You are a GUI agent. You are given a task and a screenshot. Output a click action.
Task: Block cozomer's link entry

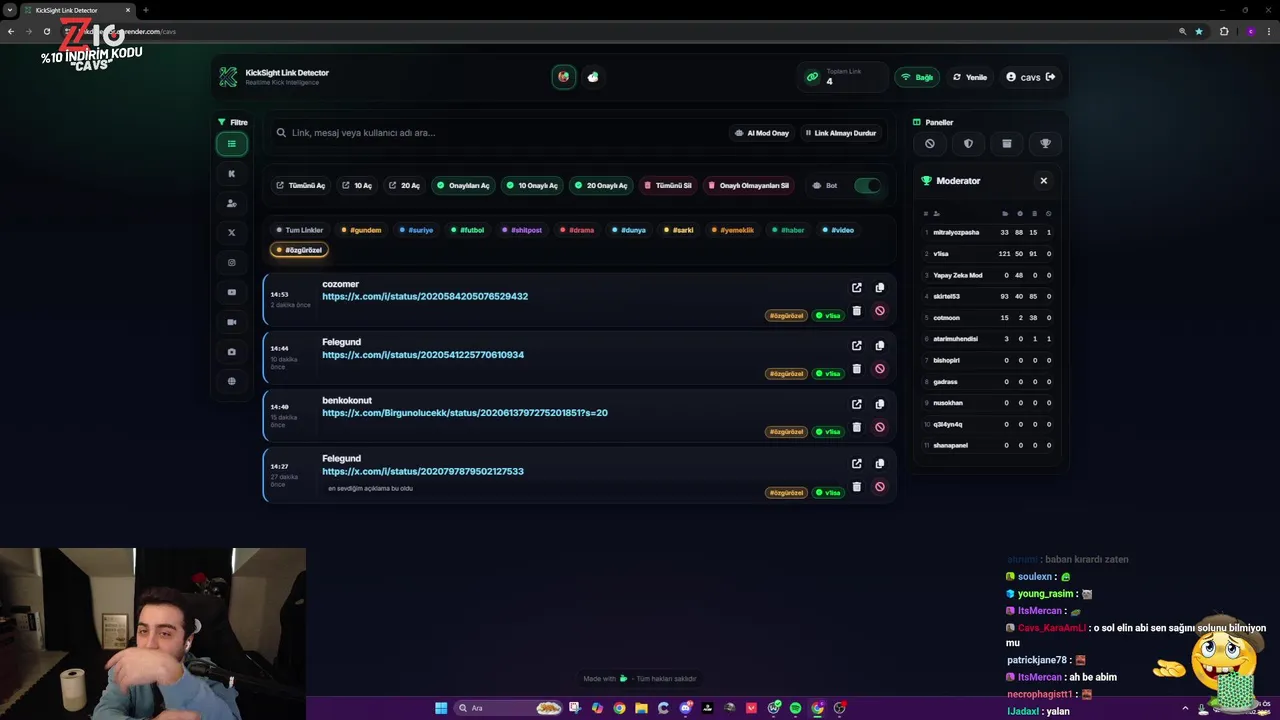click(880, 311)
